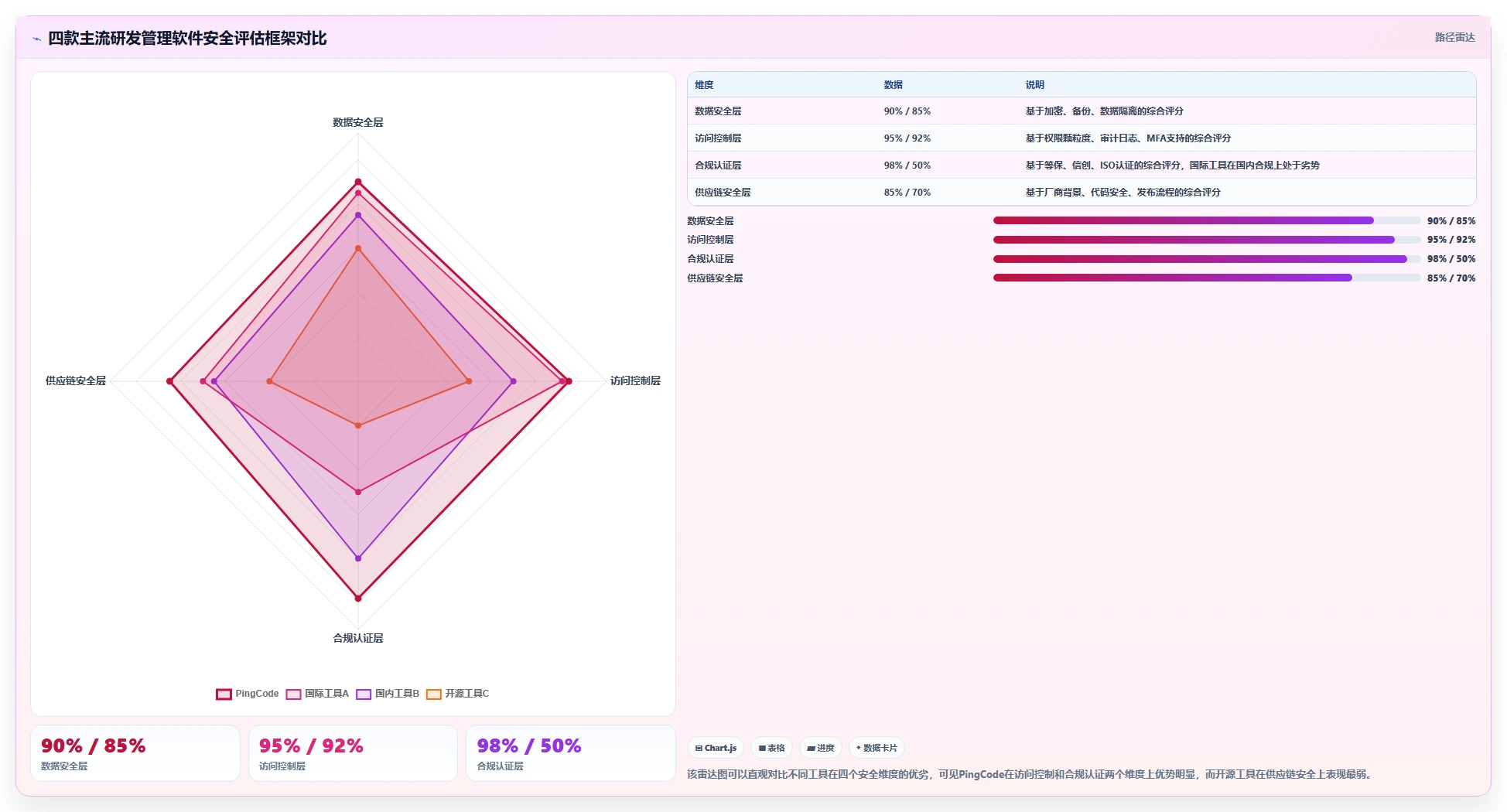Click the 进度 tag chip
The image size is (1507, 812).
click(x=821, y=748)
